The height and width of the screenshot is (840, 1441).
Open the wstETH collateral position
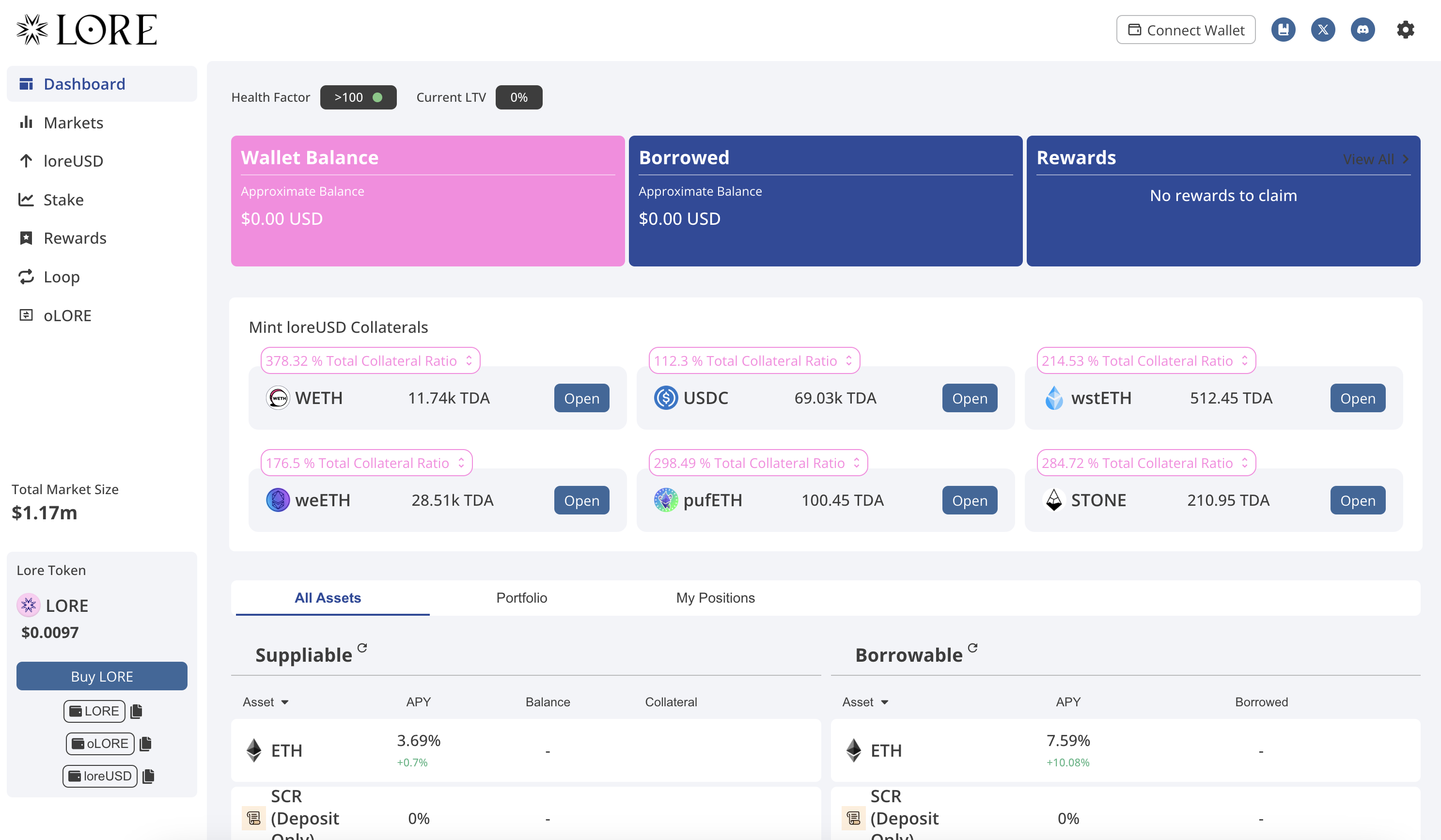1358,398
